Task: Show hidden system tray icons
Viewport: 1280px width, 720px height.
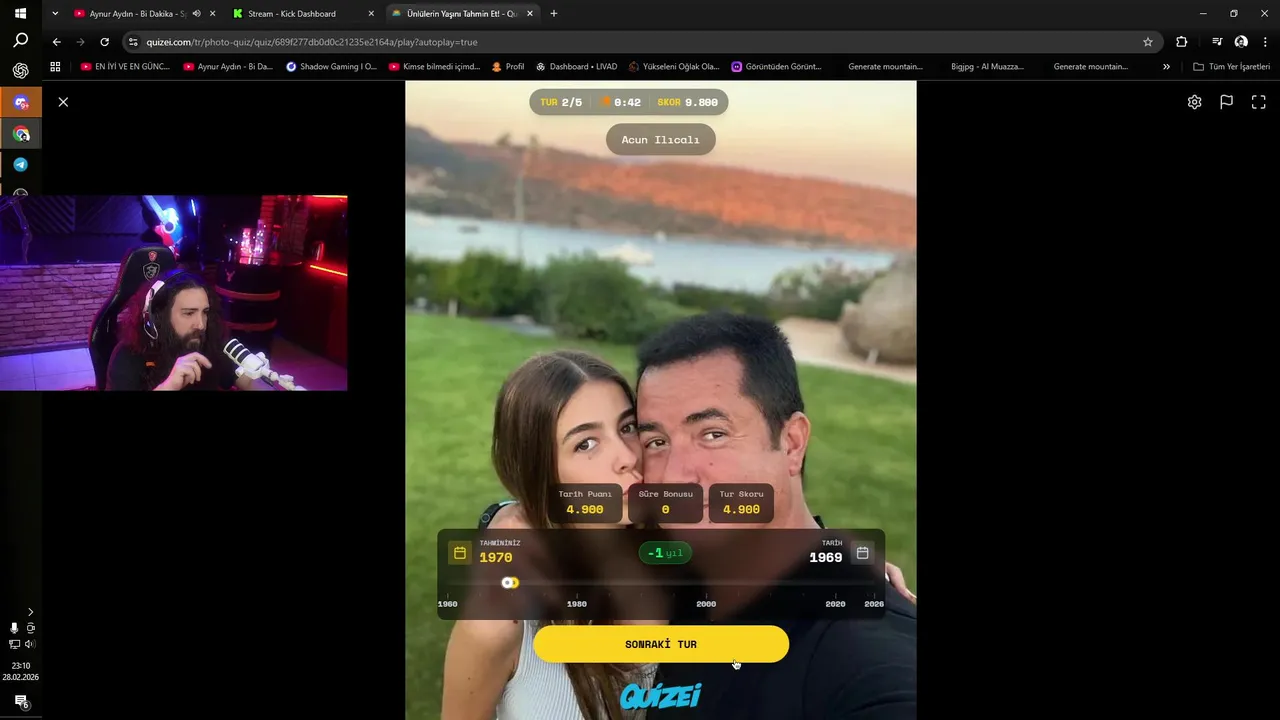Action: coord(30,612)
